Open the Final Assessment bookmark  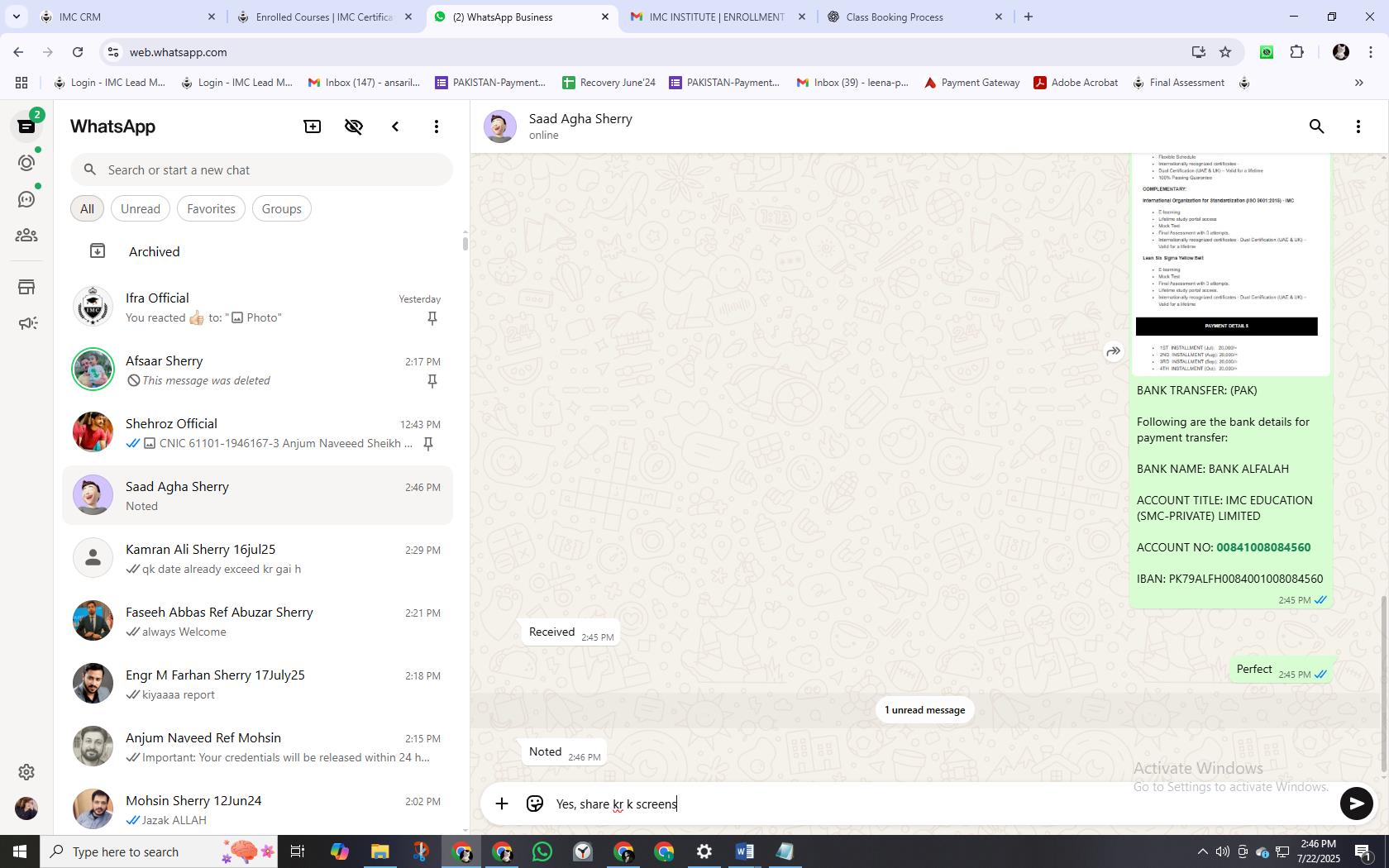coord(1179,83)
